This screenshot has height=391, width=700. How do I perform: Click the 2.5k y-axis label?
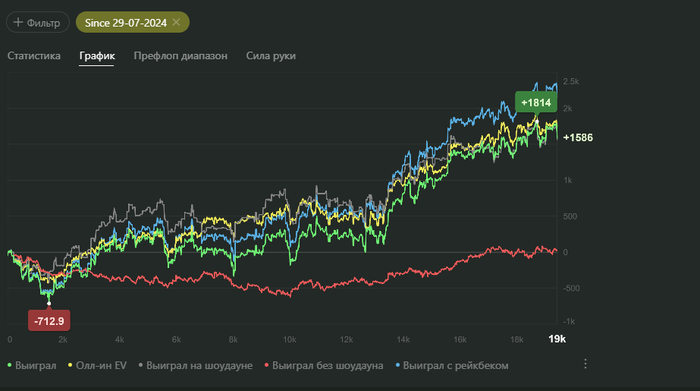(x=571, y=81)
